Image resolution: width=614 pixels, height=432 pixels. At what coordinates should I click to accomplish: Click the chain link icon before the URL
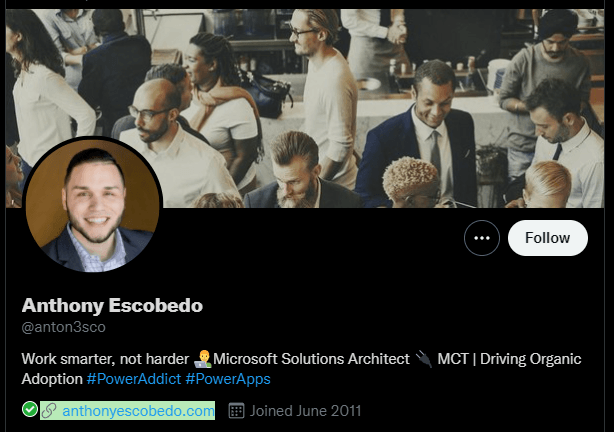(x=49, y=411)
